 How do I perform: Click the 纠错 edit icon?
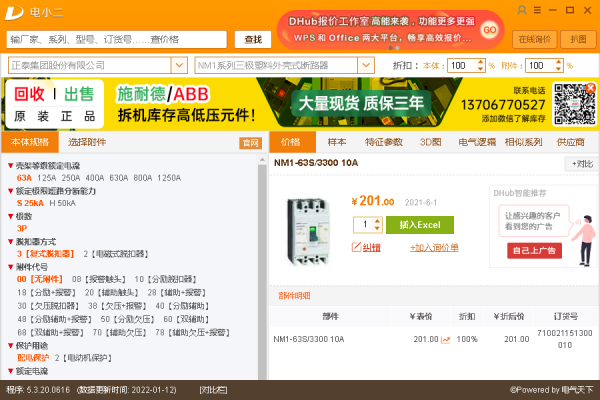(356, 247)
